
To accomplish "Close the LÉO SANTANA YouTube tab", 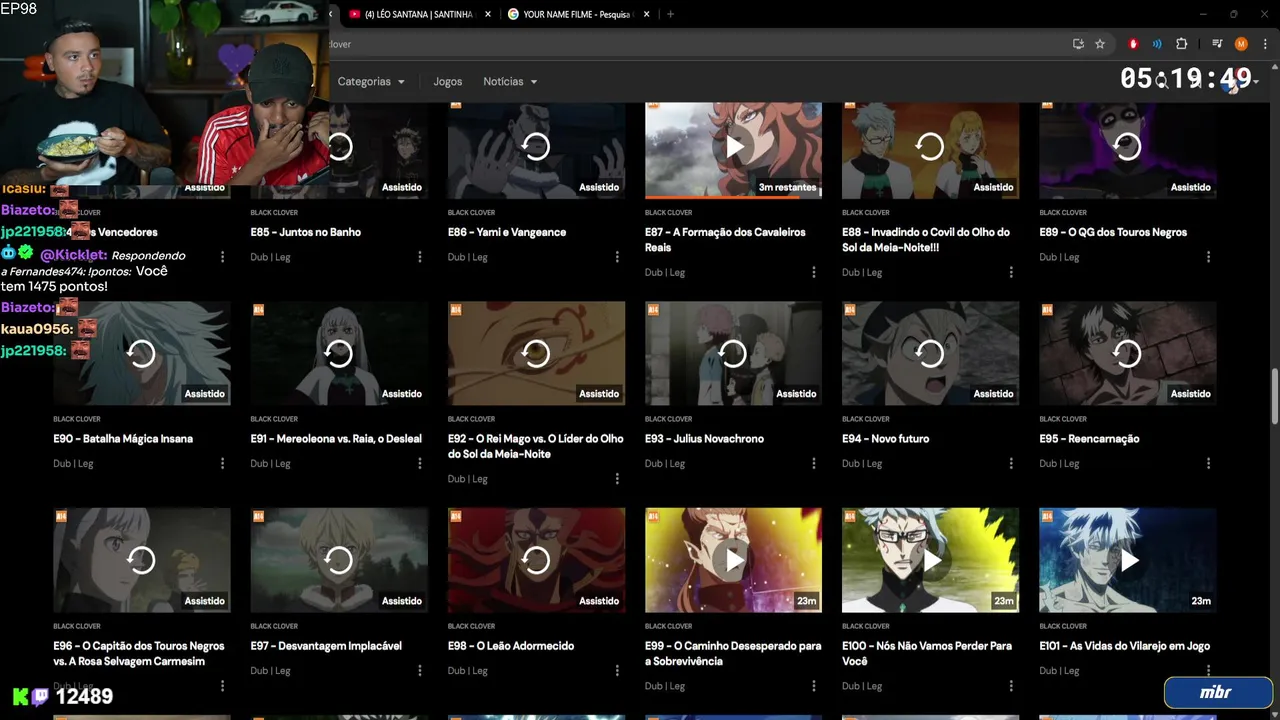I will [x=487, y=14].
